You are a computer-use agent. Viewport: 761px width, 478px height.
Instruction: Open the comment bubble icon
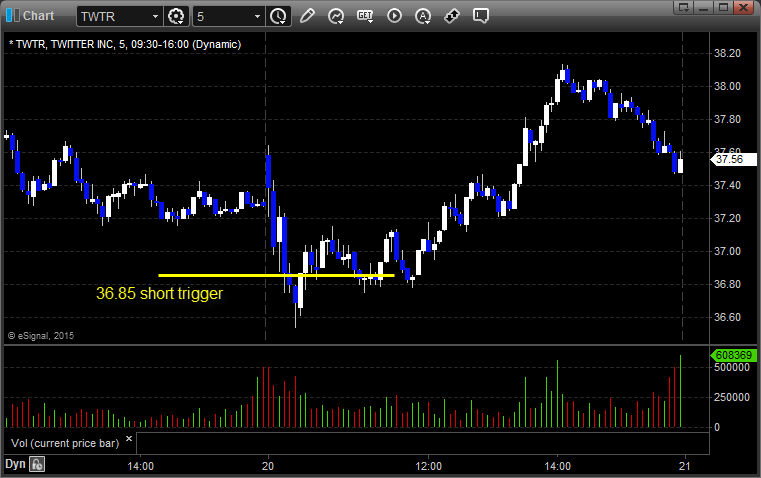click(480, 16)
